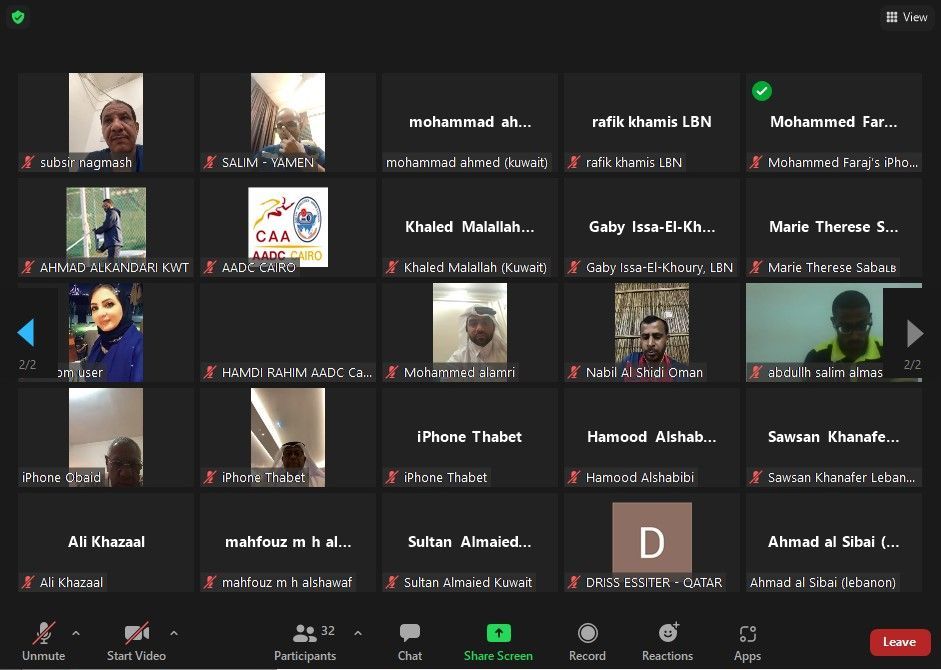
Task: Open the Chat panel
Action: [410, 641]
